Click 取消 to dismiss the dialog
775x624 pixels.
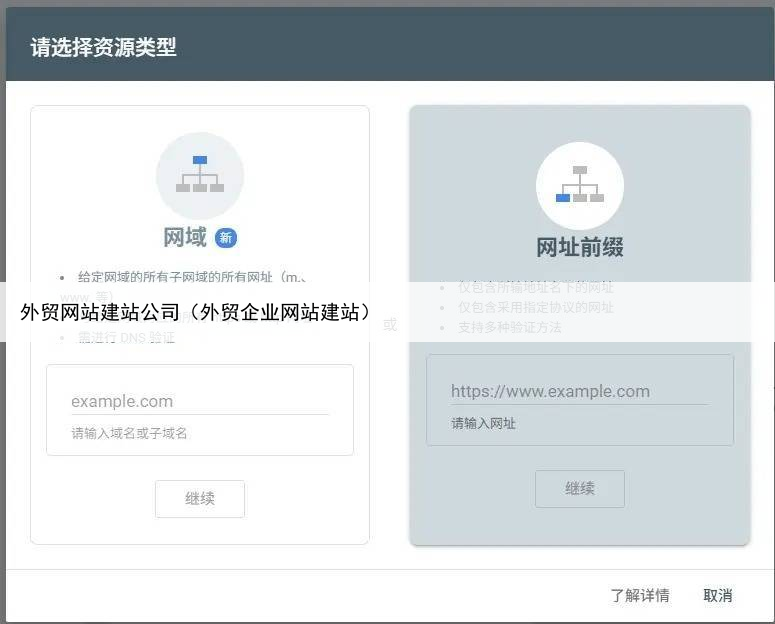pos(718,595)
